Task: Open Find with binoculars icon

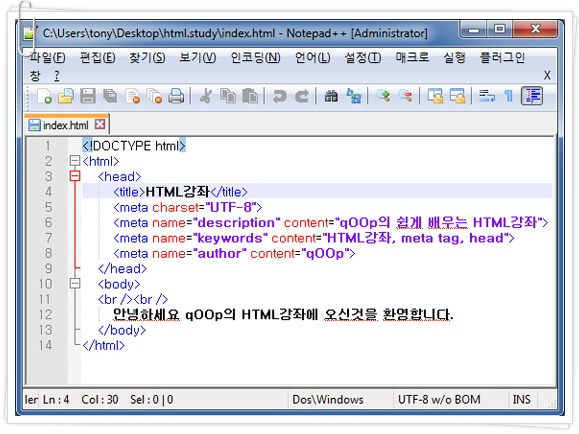Action: (x=331, y=96)
